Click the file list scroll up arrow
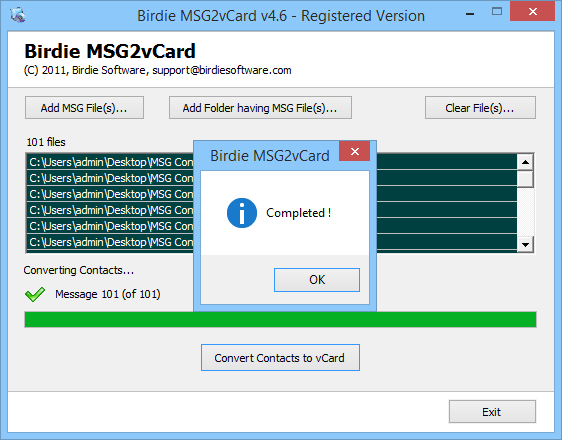 coord(525,162)
